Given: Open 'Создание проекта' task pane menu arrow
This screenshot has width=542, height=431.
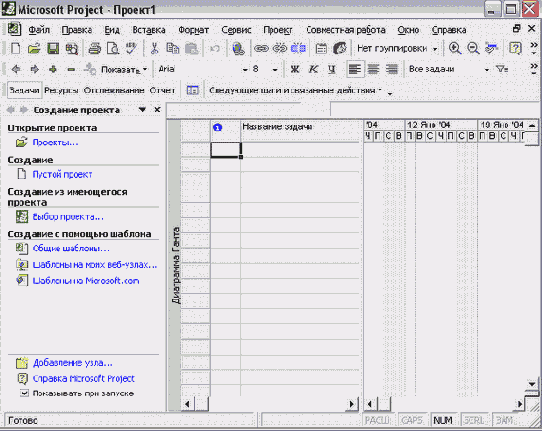Looking at the screenshot, I should pos(142,110).
